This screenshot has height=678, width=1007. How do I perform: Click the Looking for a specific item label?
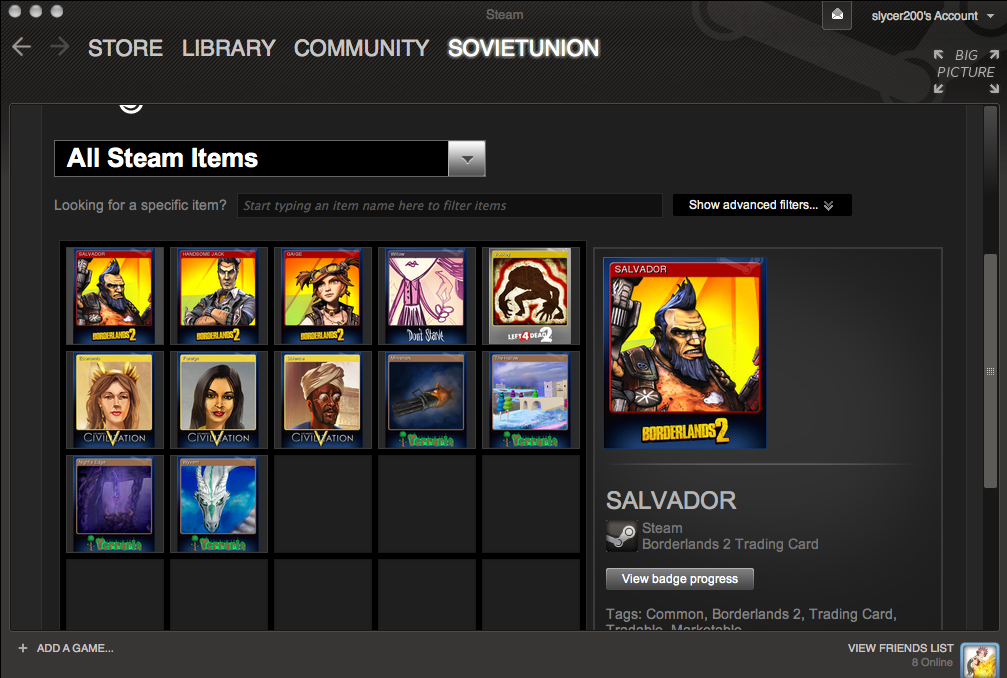coord(140,205)
